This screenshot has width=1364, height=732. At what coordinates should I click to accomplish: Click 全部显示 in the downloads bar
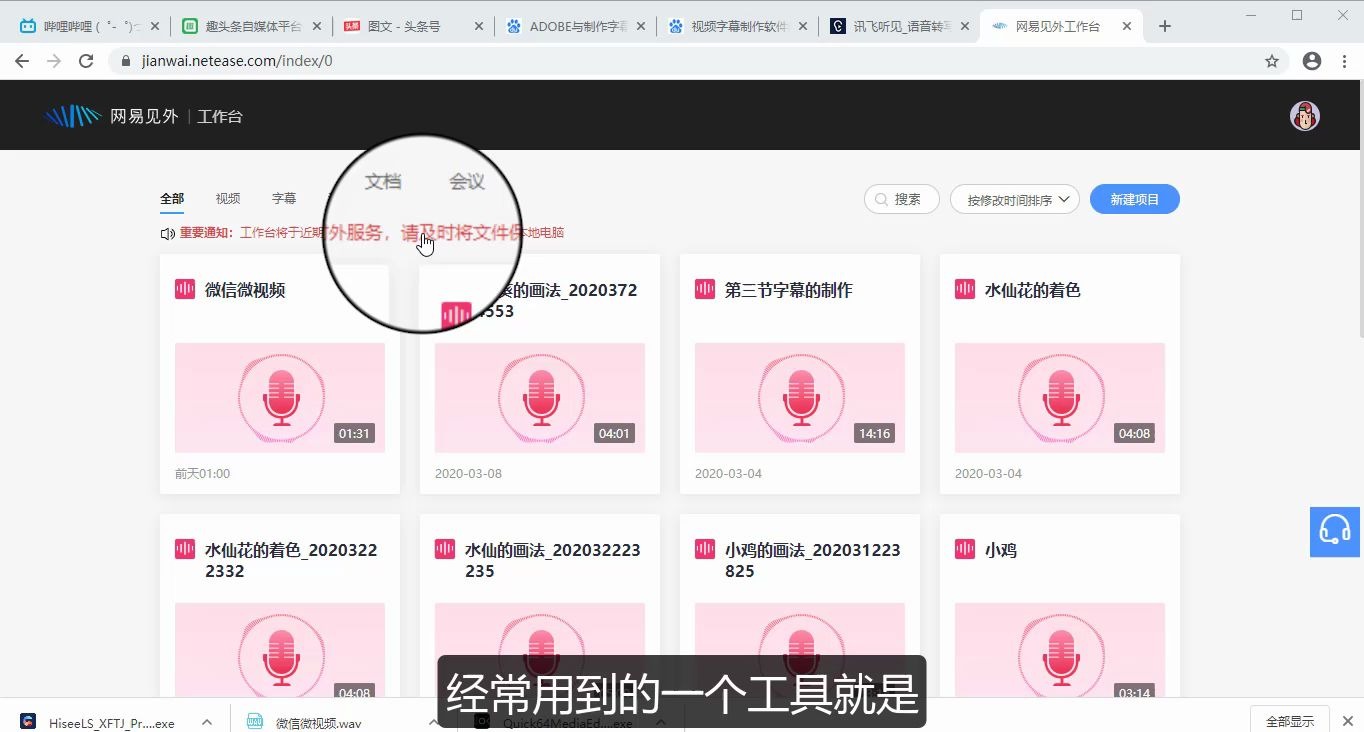pyautogui.click(x=1290, y=721)
